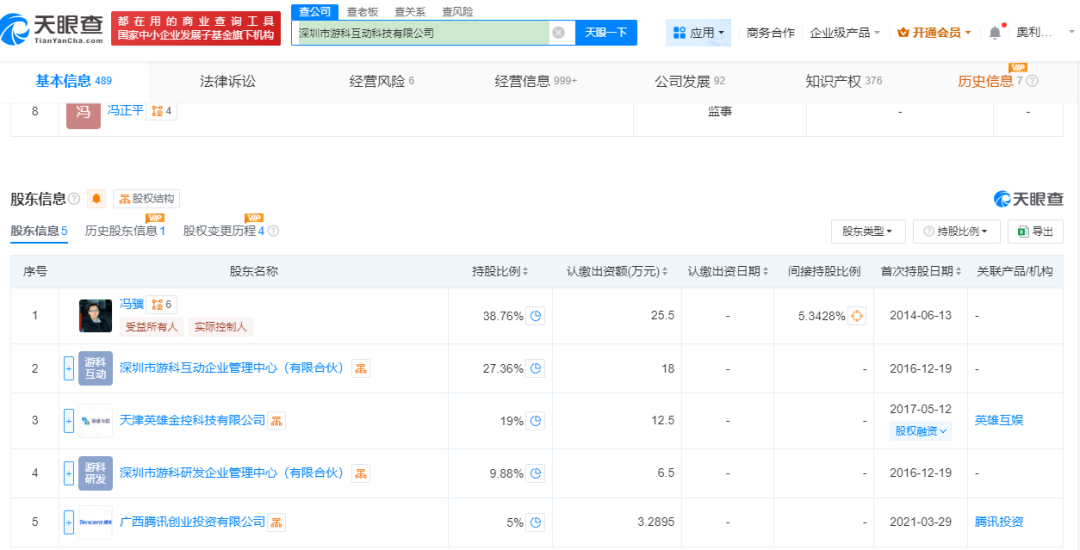The width and height of the screenshot is (1080, 550).
Task: Click the company name search input field
Action: (420, 33)
